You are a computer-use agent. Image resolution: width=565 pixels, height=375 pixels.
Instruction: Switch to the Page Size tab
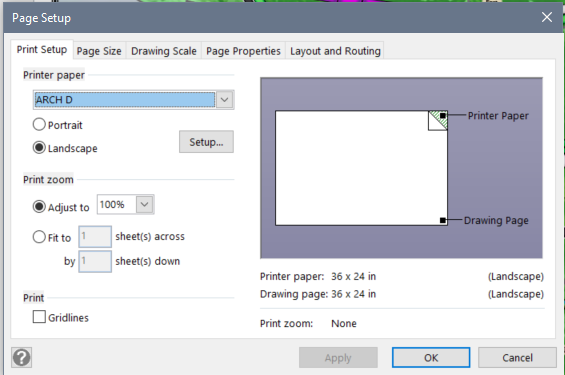pyautogui.click(x=99, y=51)
